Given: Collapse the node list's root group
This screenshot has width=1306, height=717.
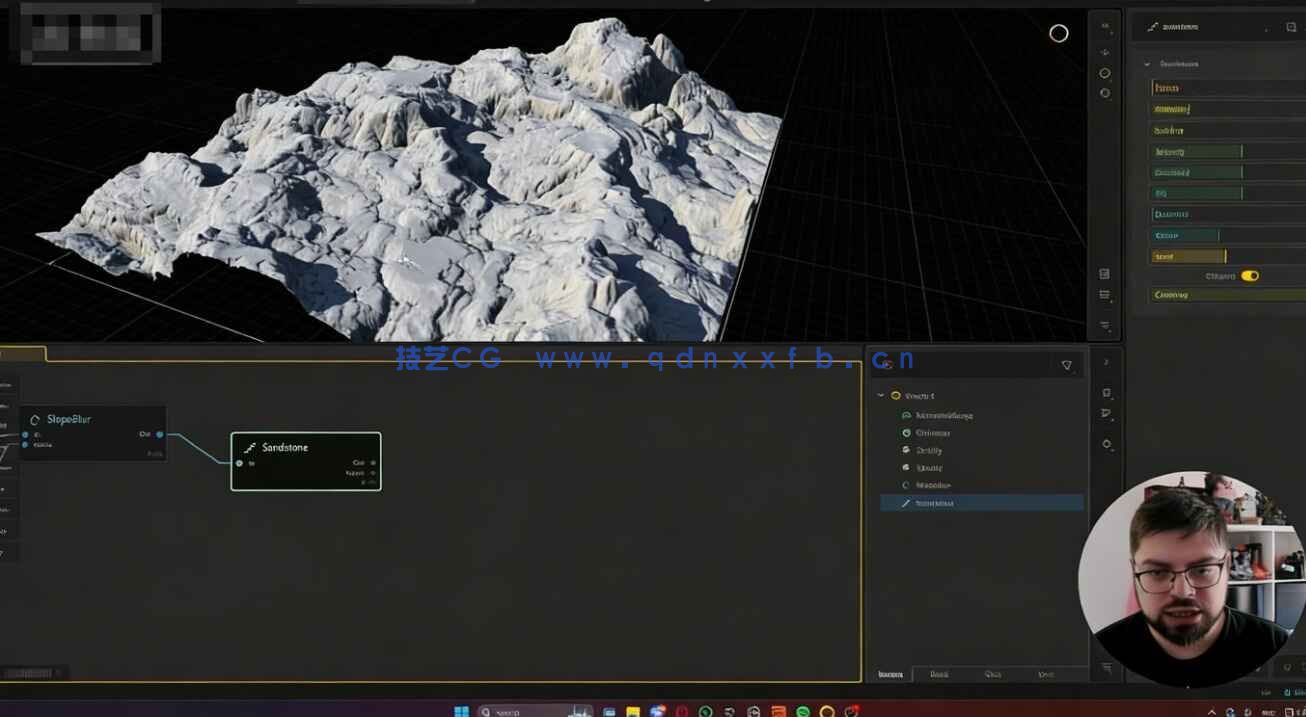Looking at the screenshot, I should (881, 396).
